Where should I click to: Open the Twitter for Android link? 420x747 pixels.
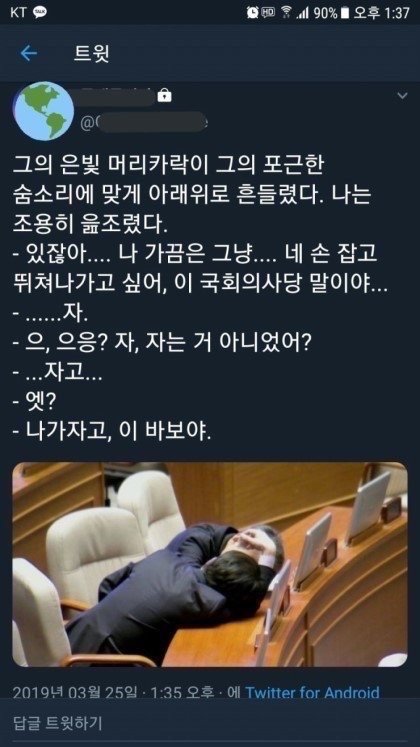point(312,692)
